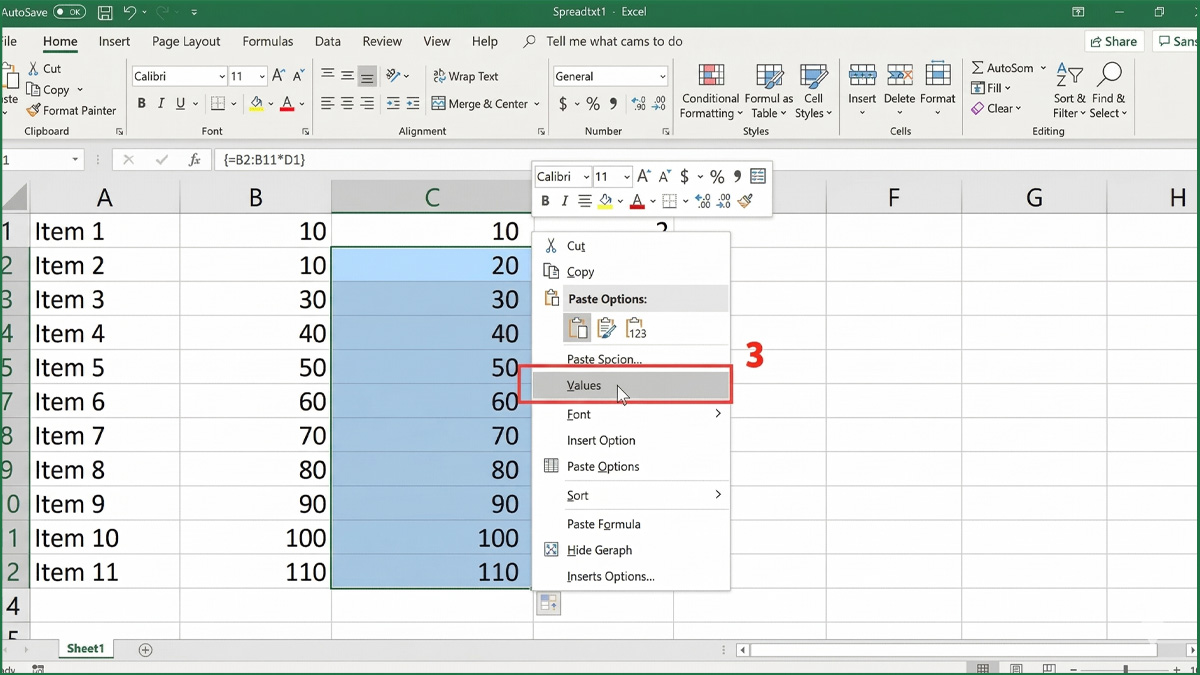The image size is (1200, 675).
Task: Click the Save floppy disk icon
Action: (x=104, y=13)
